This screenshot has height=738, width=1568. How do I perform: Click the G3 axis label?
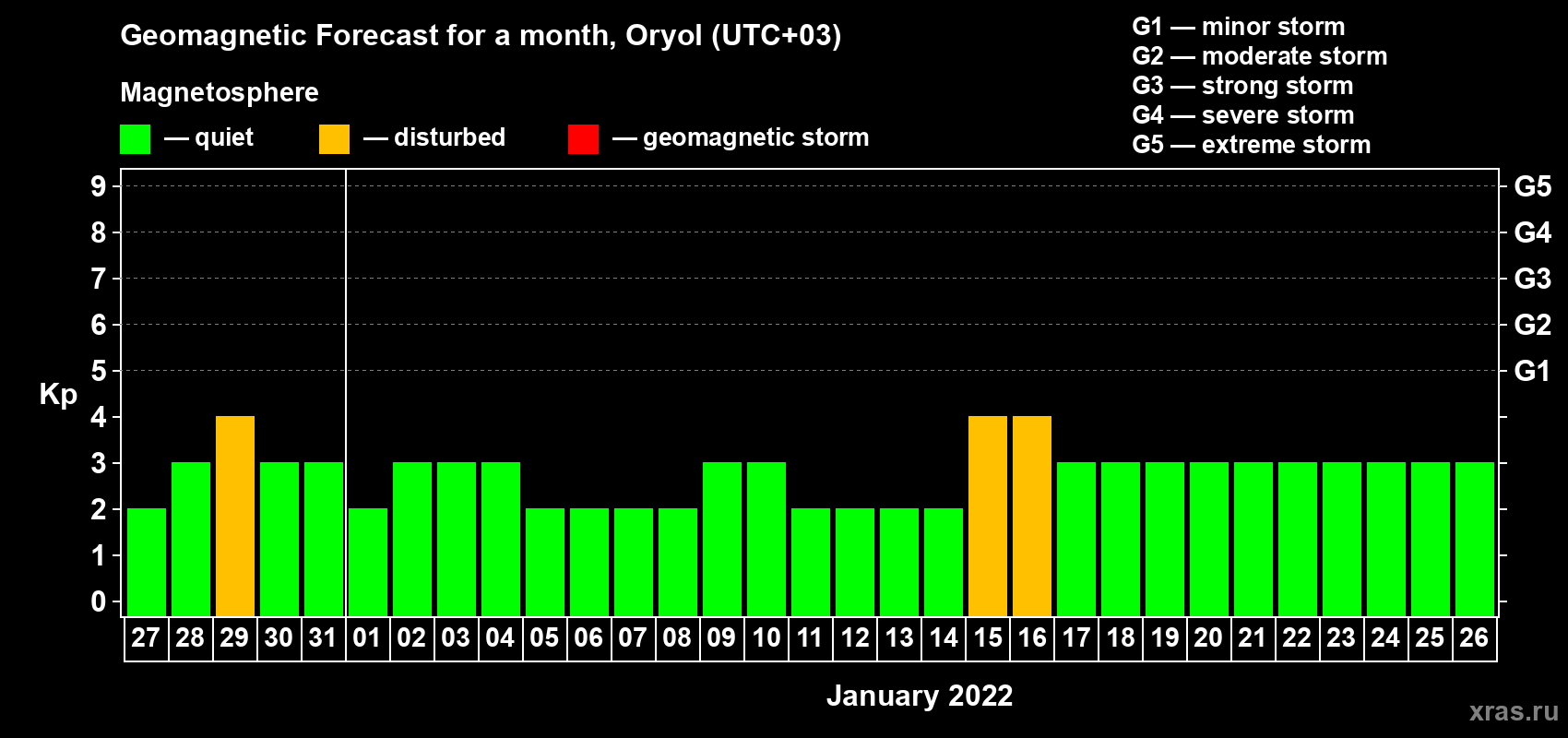coord(1533,279)
